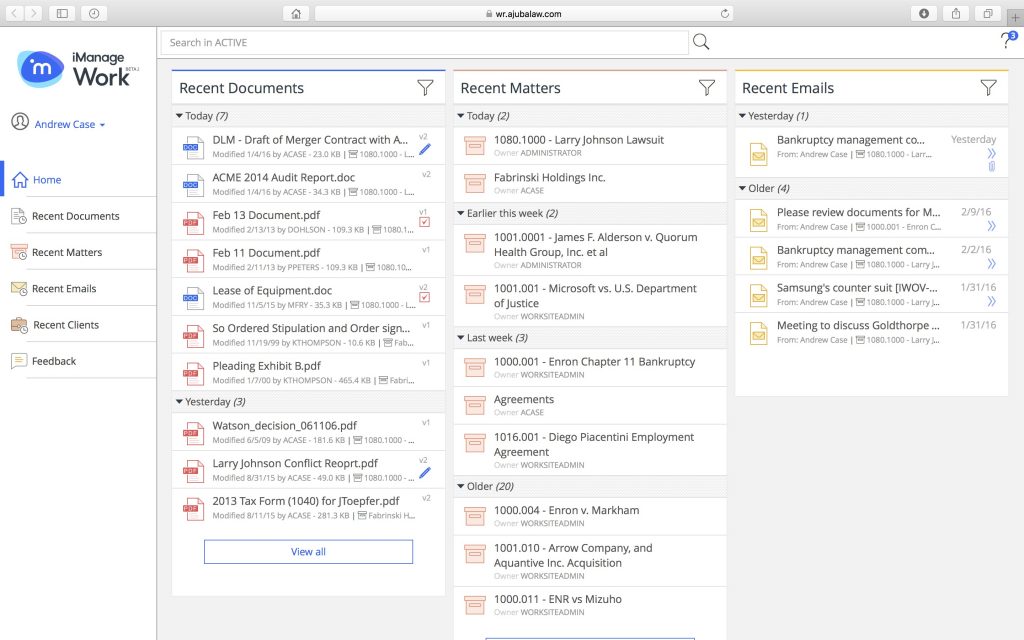
Task: Click PDF icon of Feb 11 Document.pdf
Action: pyautogui.click(x=193, y=260)
